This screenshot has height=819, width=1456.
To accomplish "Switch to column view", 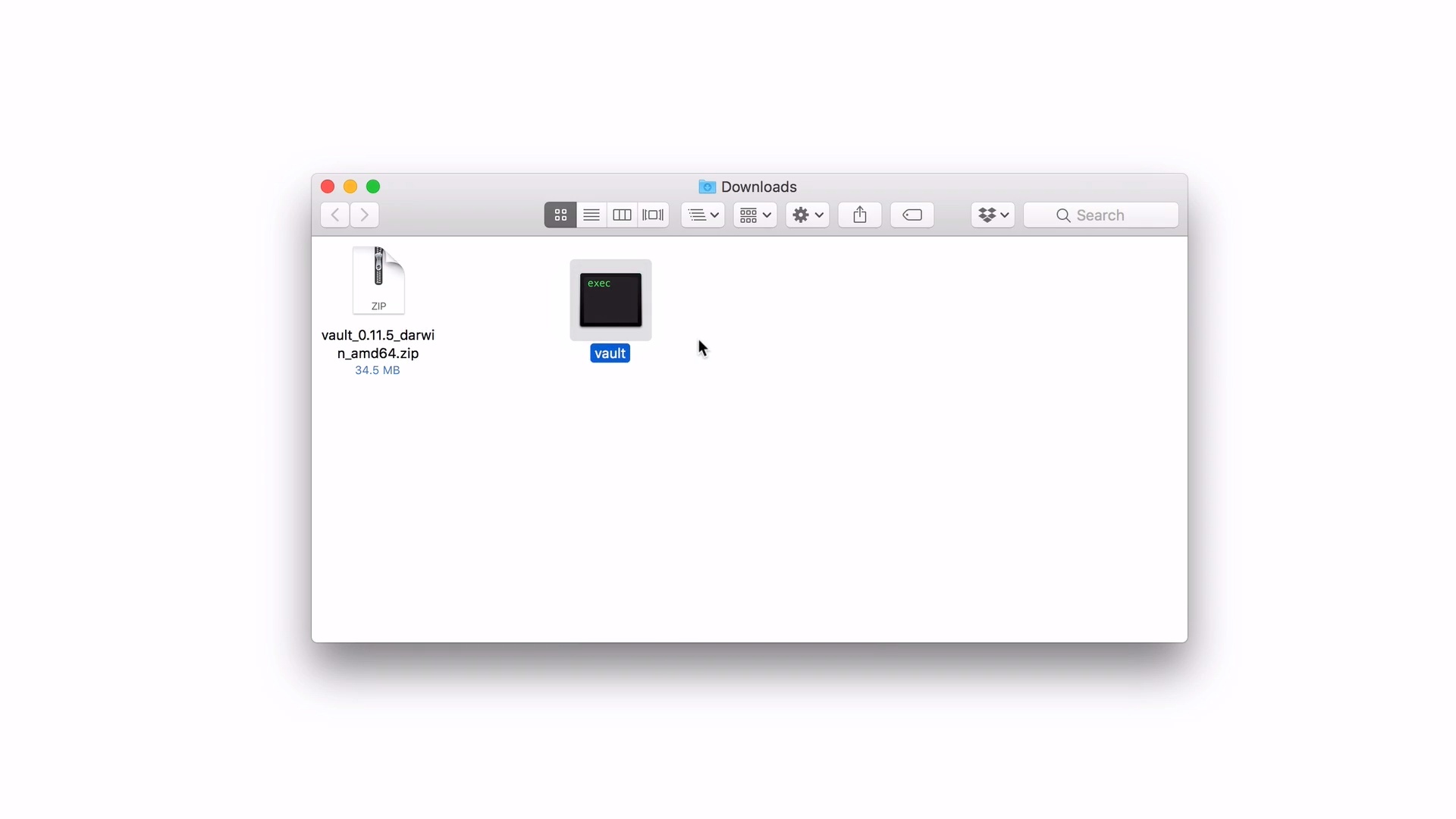I will (622, 215).
